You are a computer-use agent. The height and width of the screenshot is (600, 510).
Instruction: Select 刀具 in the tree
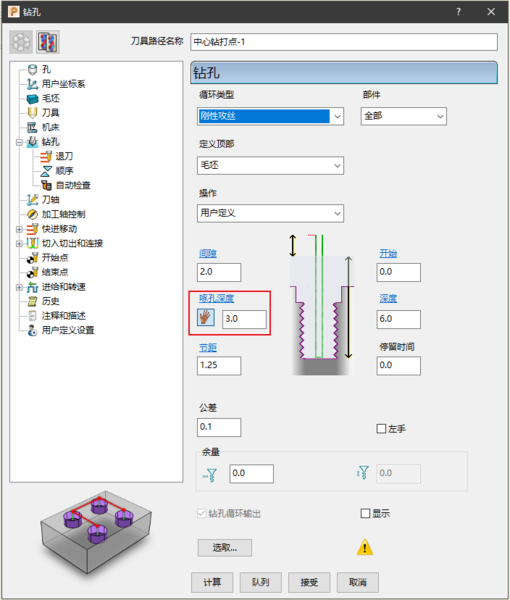[51, 112]
